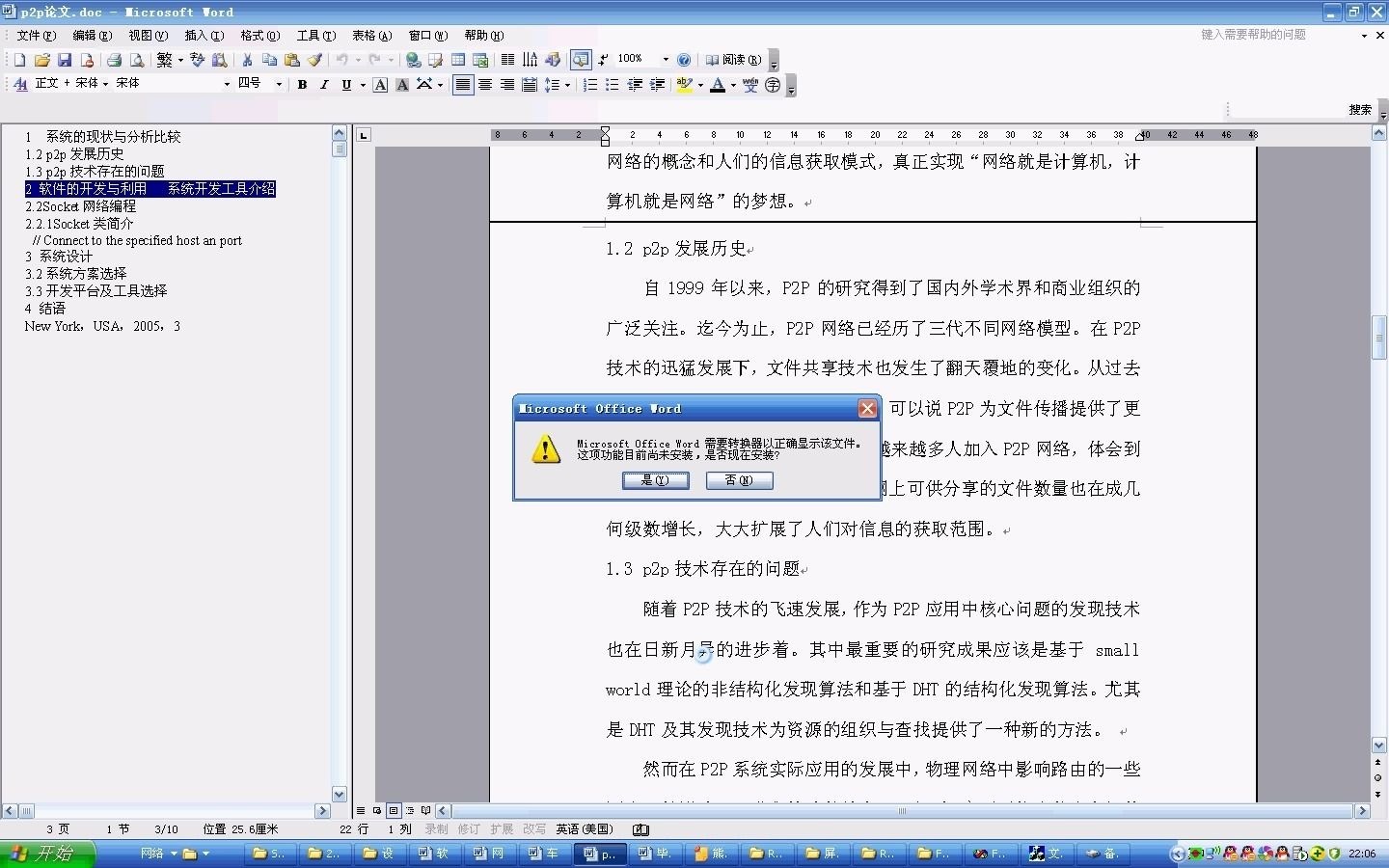The height and width of the screenshot is (868, 1389).
Task: Switch to reading layout via 阅读 icon
Action: 731,59
